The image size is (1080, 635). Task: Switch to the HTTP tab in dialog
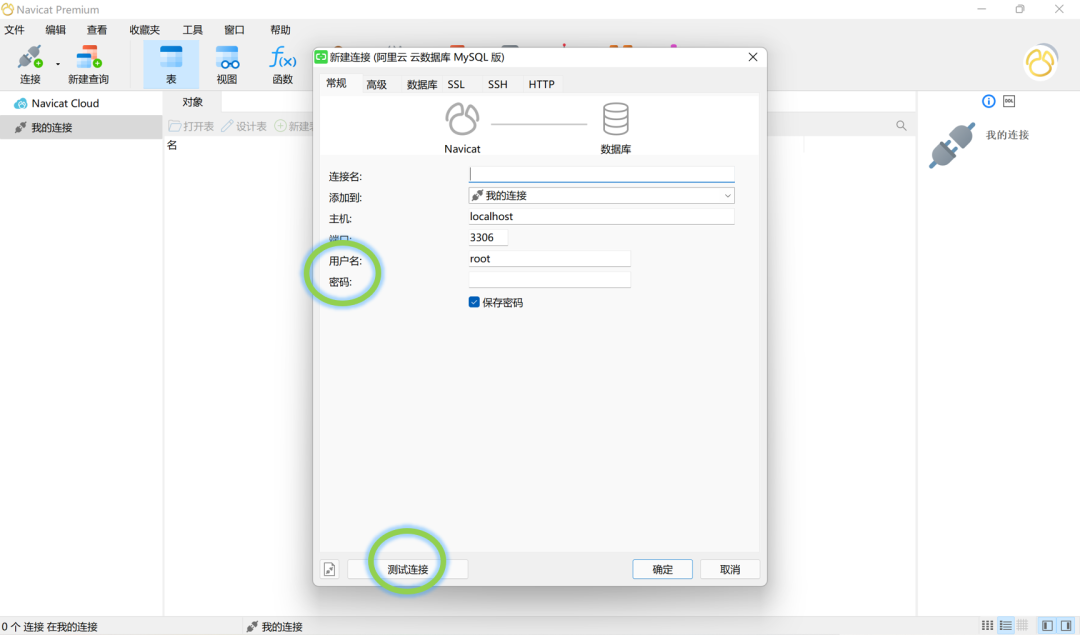point(541,84)
